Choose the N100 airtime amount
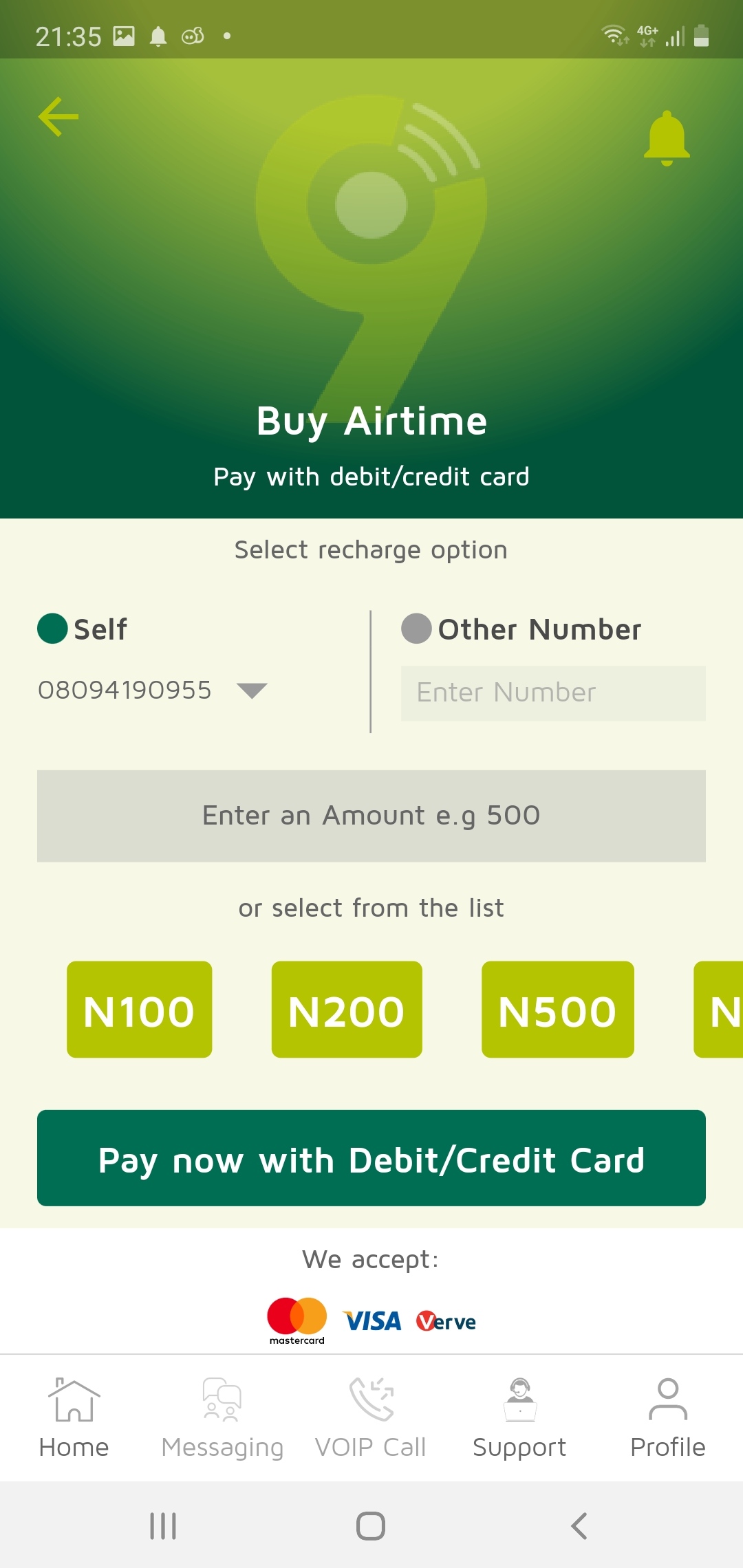The width and height of the screenshot is (743, 1568). point(139,1010)
